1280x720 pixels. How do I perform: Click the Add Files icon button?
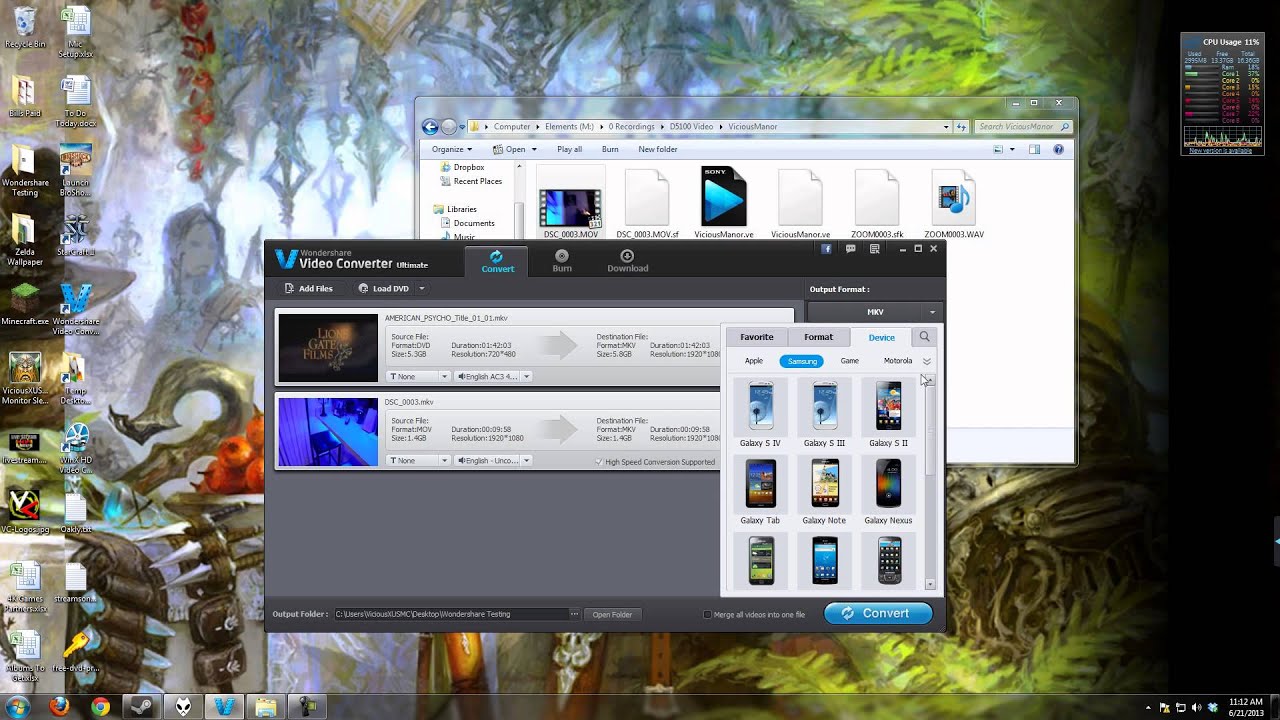coord(308,288)
